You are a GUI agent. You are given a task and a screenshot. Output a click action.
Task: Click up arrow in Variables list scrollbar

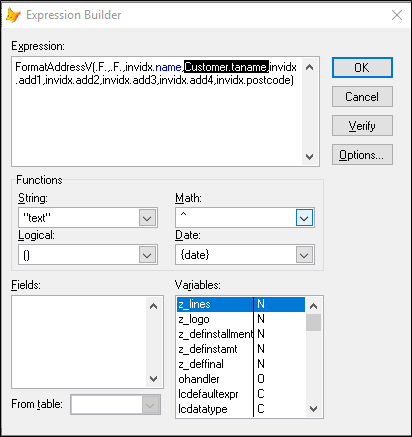(313, 306)
